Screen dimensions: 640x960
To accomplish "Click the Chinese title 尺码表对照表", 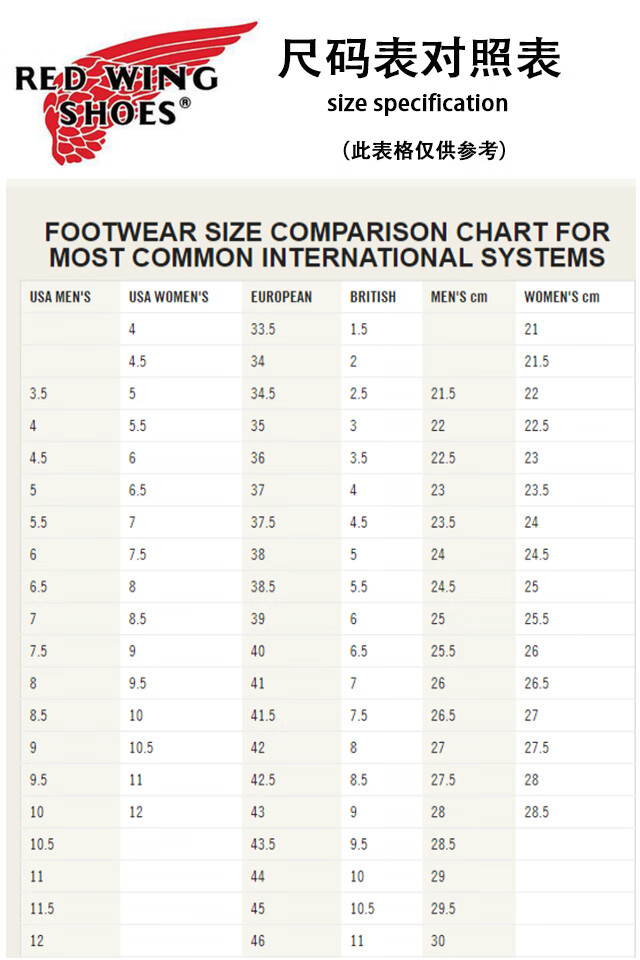I will click(x=419, y=59).
